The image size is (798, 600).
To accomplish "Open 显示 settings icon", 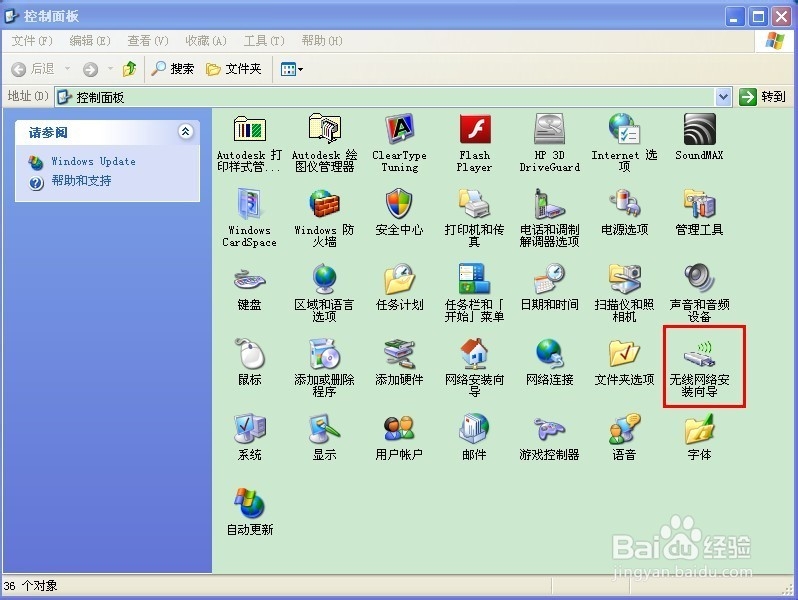I will click(x=324, y=428).
